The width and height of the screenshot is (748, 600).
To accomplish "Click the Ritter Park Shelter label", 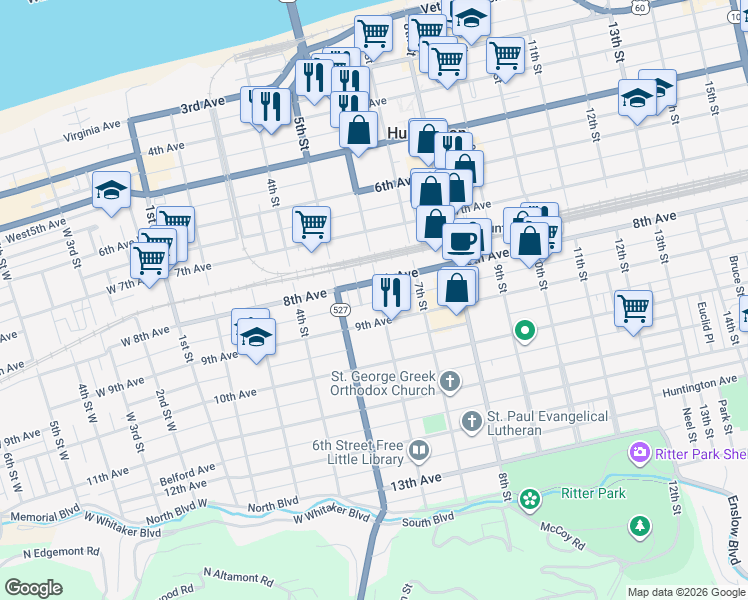I will (701, 454).
